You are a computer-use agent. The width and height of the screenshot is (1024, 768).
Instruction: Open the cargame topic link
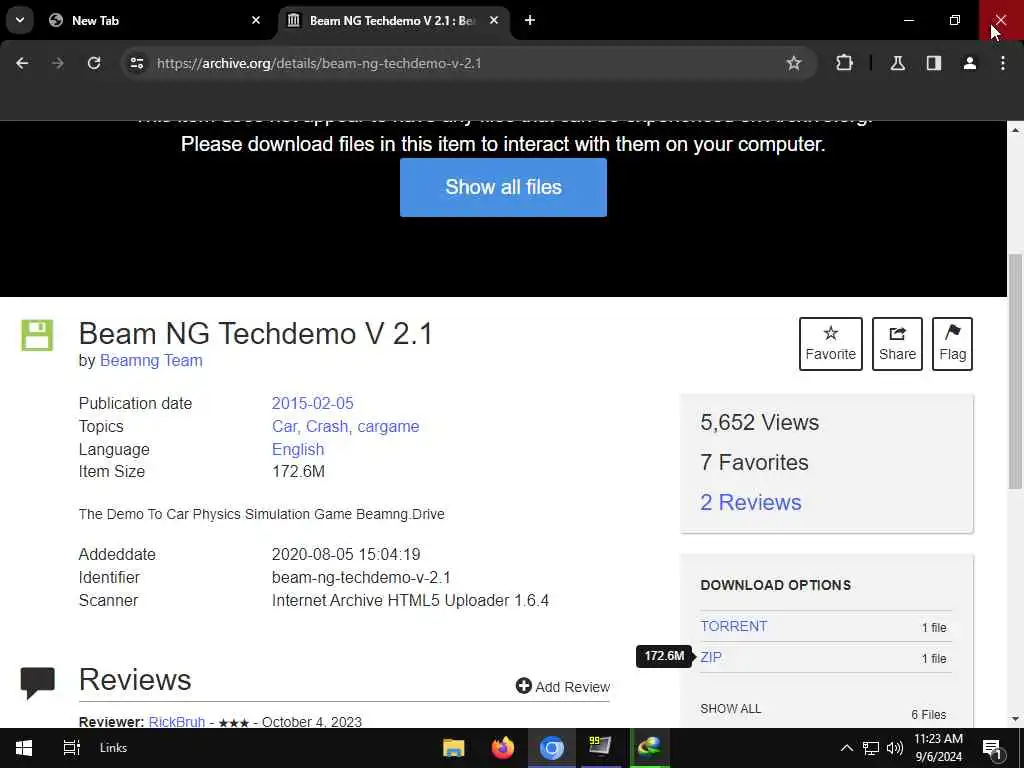388,426
